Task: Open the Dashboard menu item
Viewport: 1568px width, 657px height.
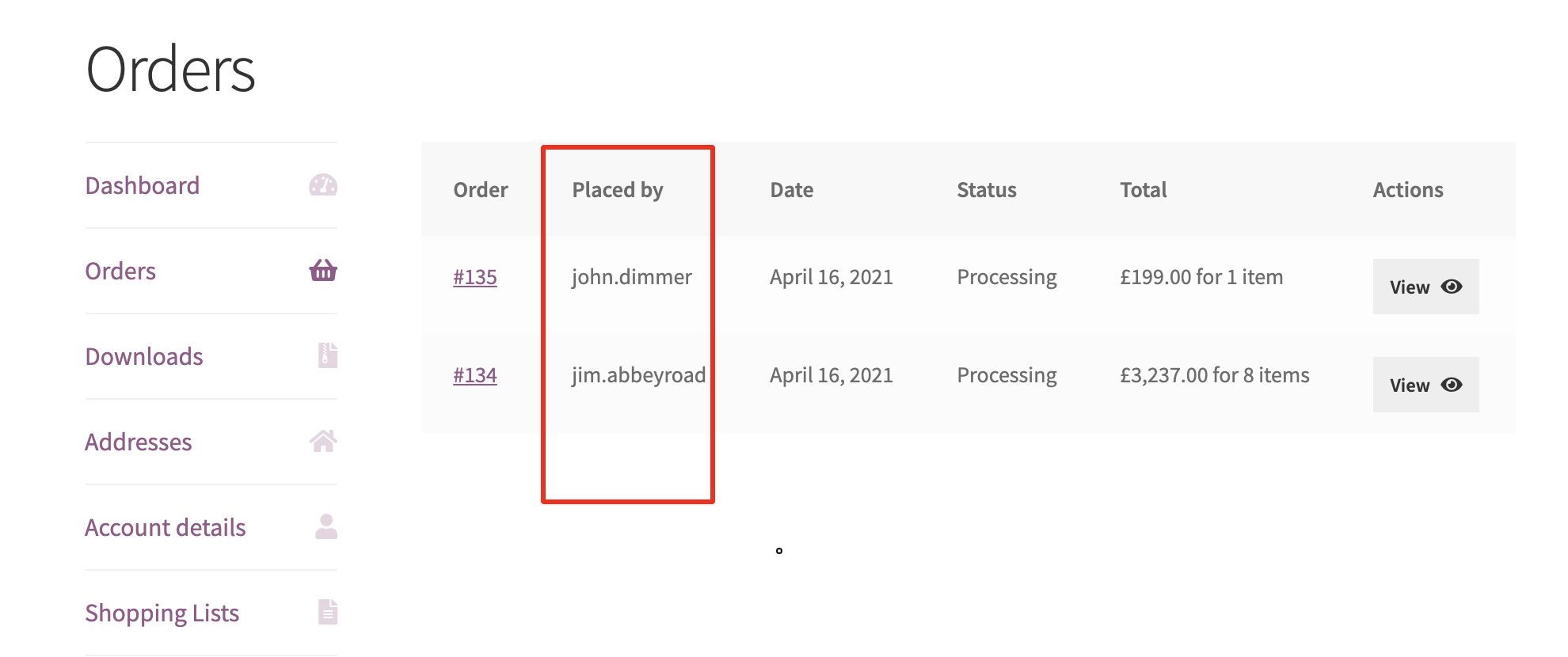Action: [143, 186]
